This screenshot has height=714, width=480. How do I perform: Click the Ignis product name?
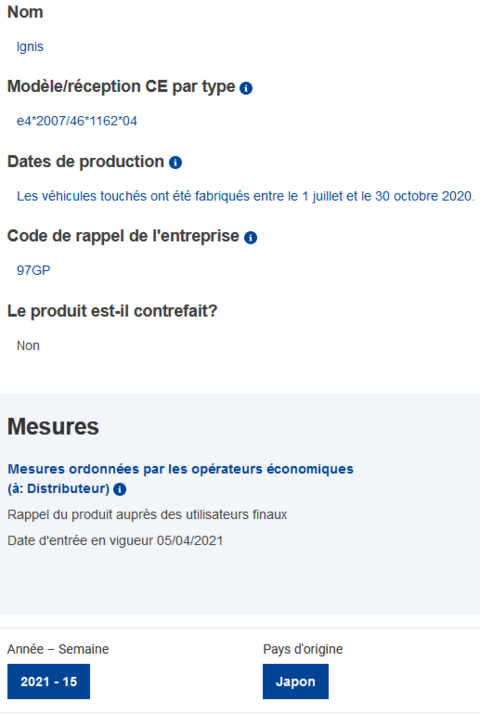[x=30, y=47]
